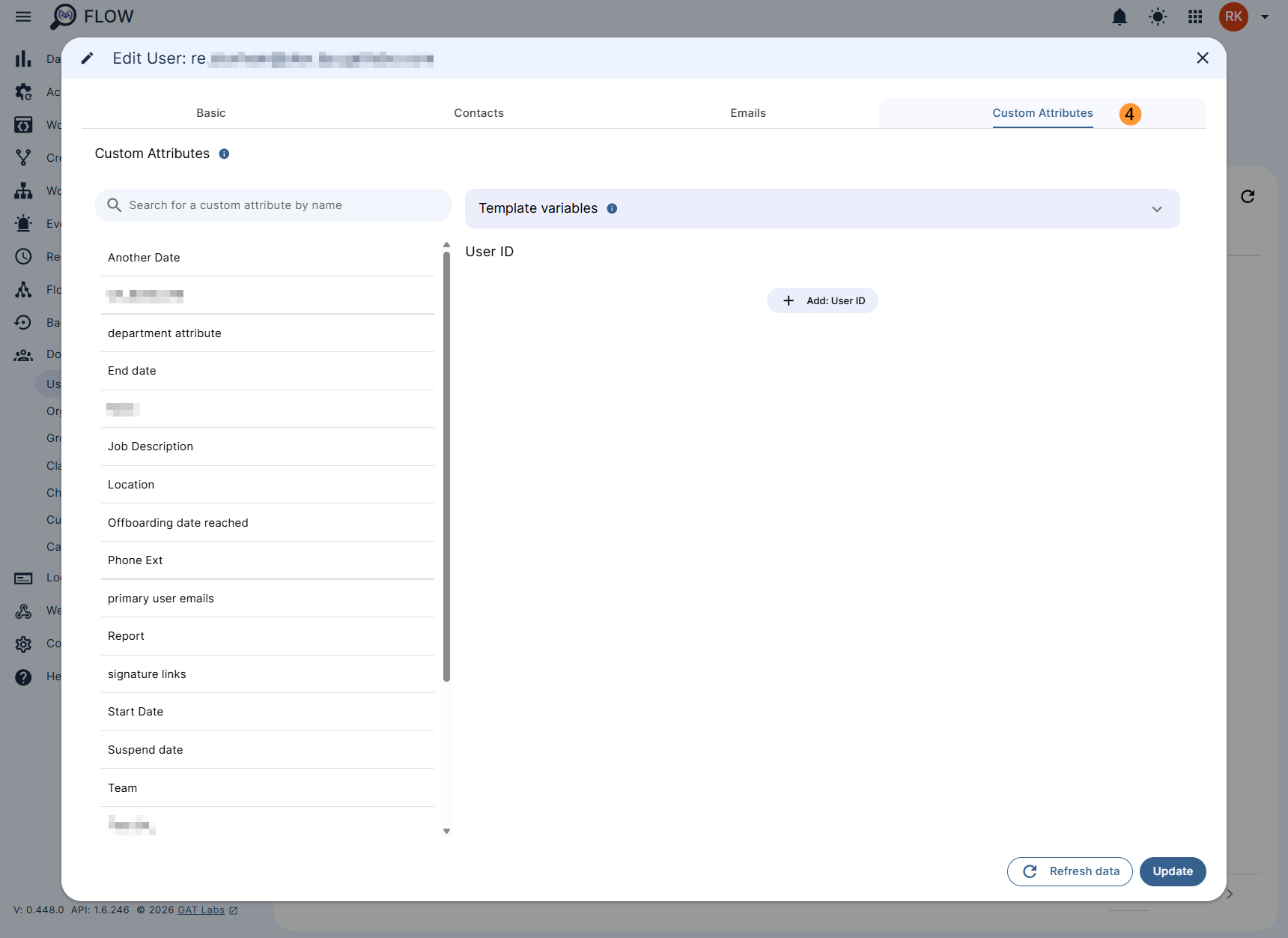Open the org-chart hierarchy sidebar icon
The height and width of the screenshot is (938, 1288).
[23, 190]
